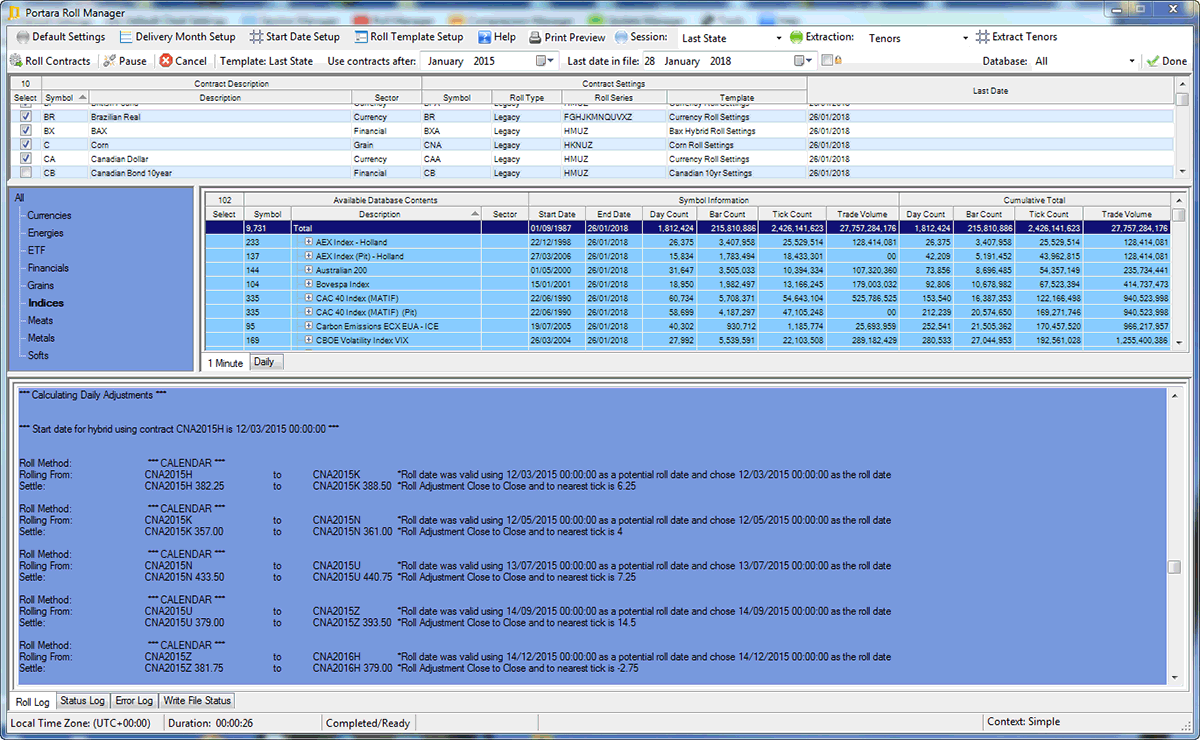Screen dimensions: 1200x740
Task: Select Softs in the sector tree
Action: click(38, 355)
